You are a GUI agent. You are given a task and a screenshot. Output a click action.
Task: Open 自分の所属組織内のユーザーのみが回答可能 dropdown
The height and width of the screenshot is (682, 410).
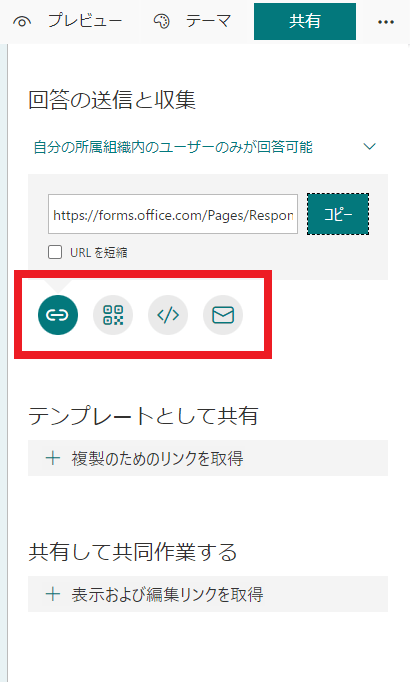[x=204, y=147]
